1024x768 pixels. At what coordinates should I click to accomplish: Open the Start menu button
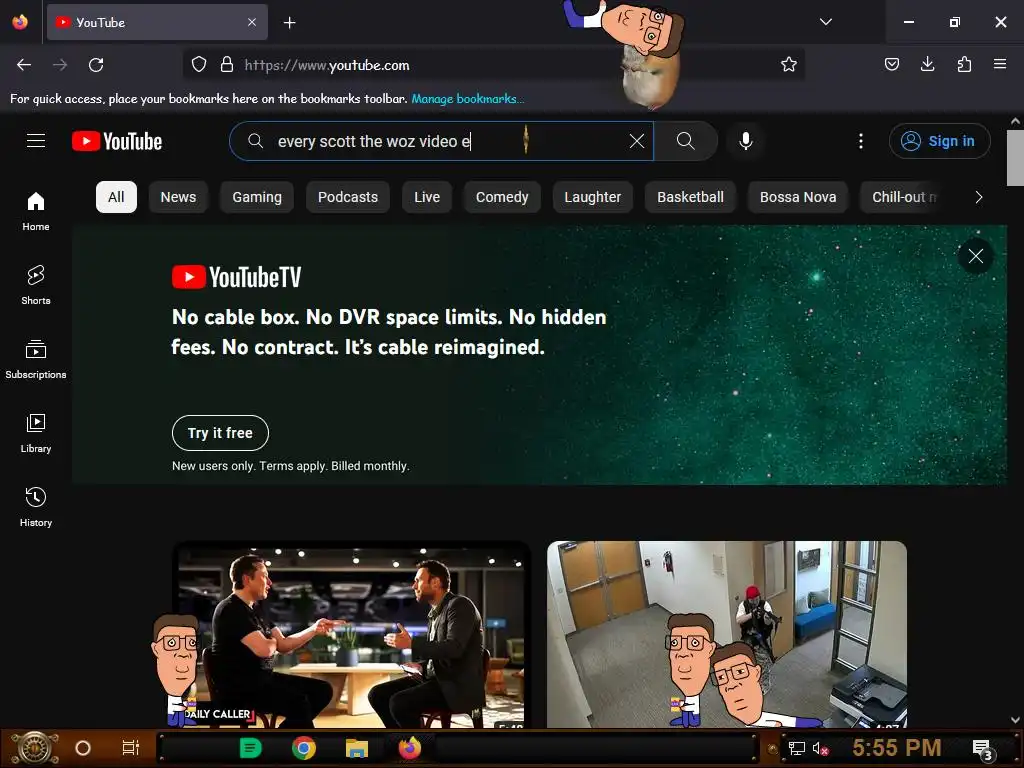point(34,748)
